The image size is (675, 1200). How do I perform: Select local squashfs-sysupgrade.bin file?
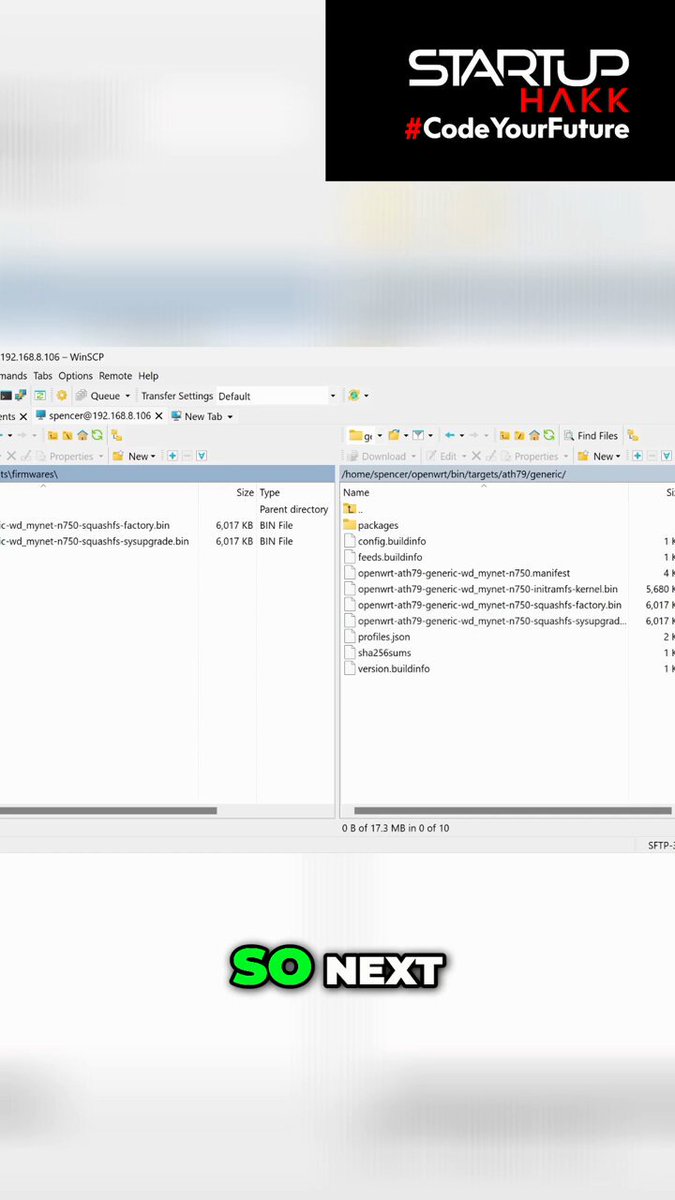click(x=95, y=541)
